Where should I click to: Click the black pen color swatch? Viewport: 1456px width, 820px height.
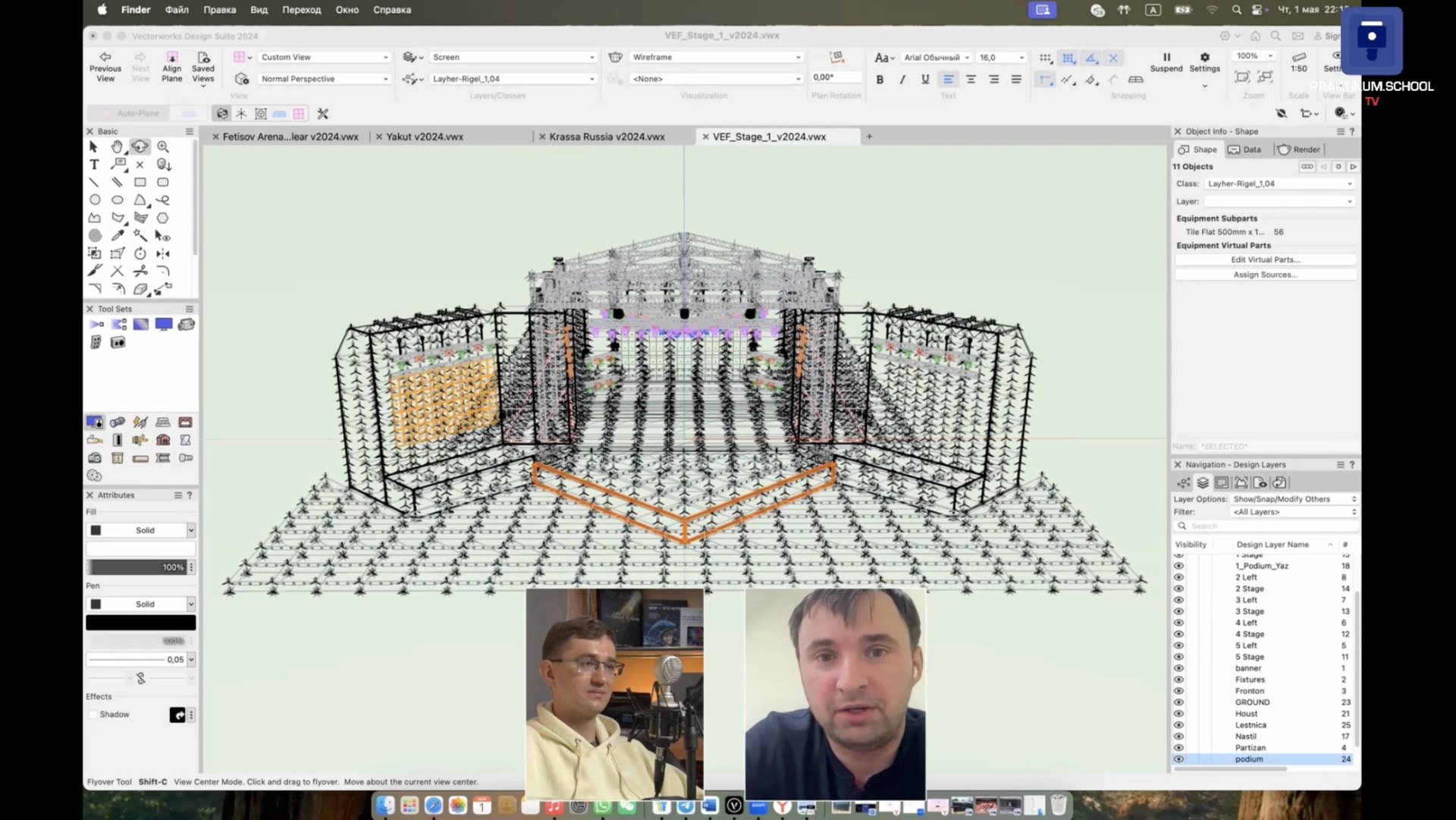(x=140, y=623)
